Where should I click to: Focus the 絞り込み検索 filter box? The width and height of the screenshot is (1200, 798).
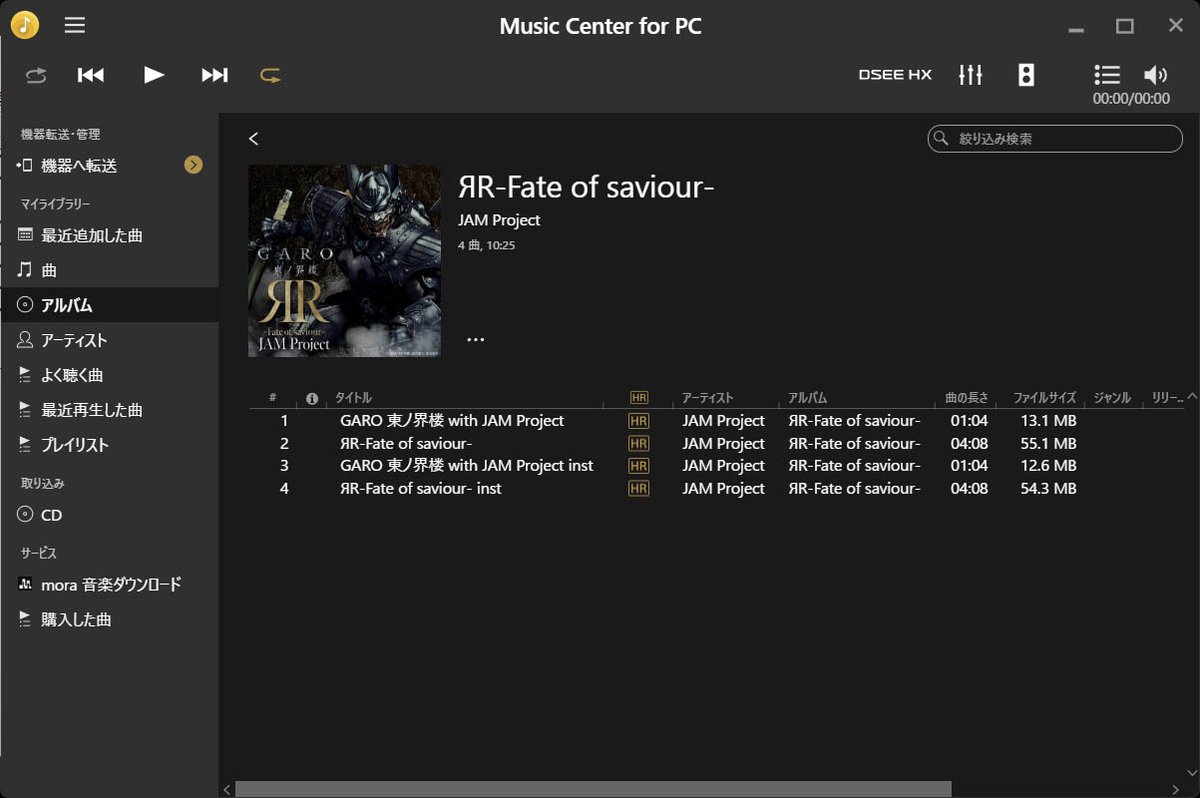point(1055,139)
